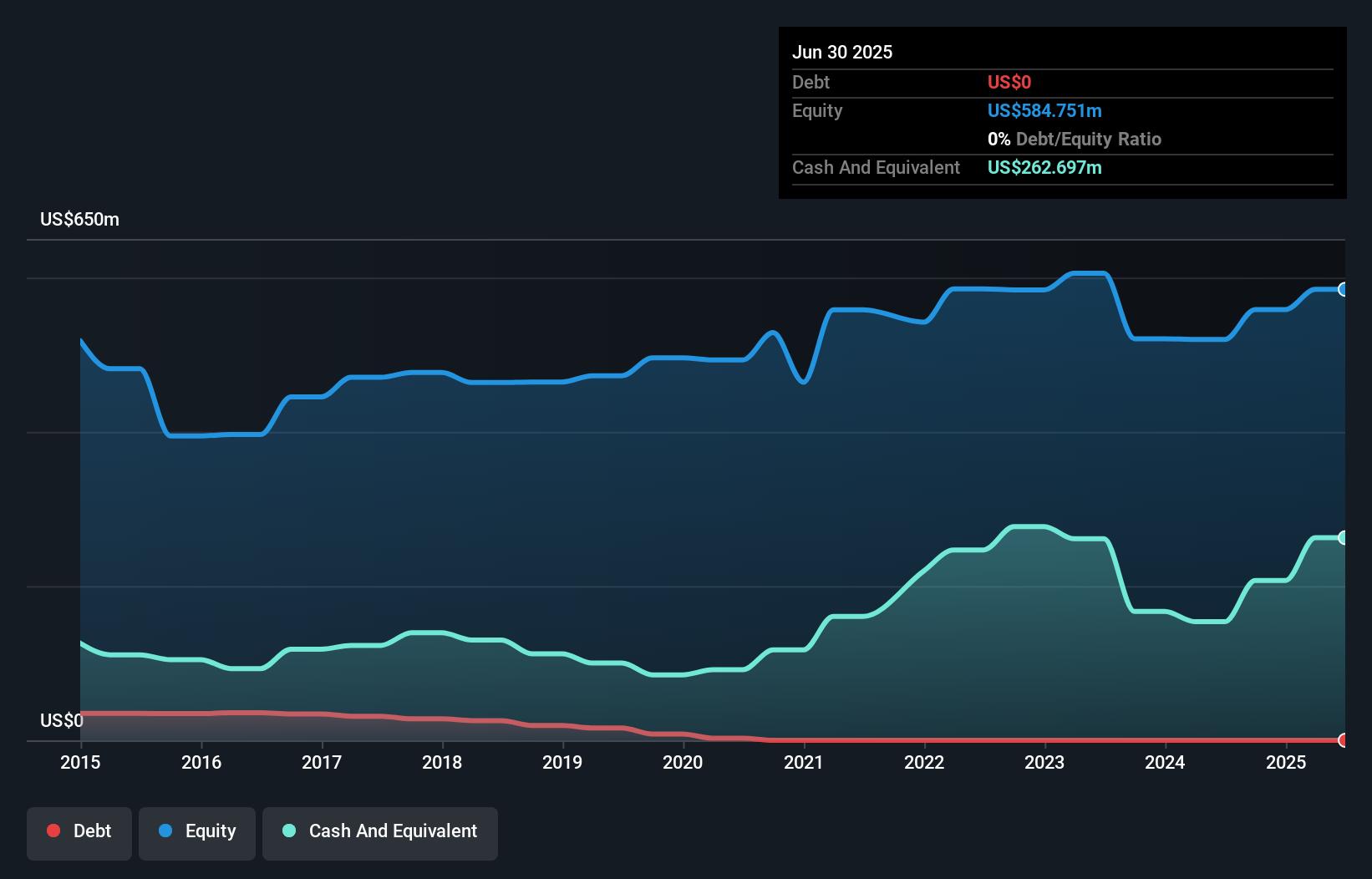Toggle the Cash And Equivalent series visibility
The width and height of the screenshot is (1372, 879).
[379, 833]
